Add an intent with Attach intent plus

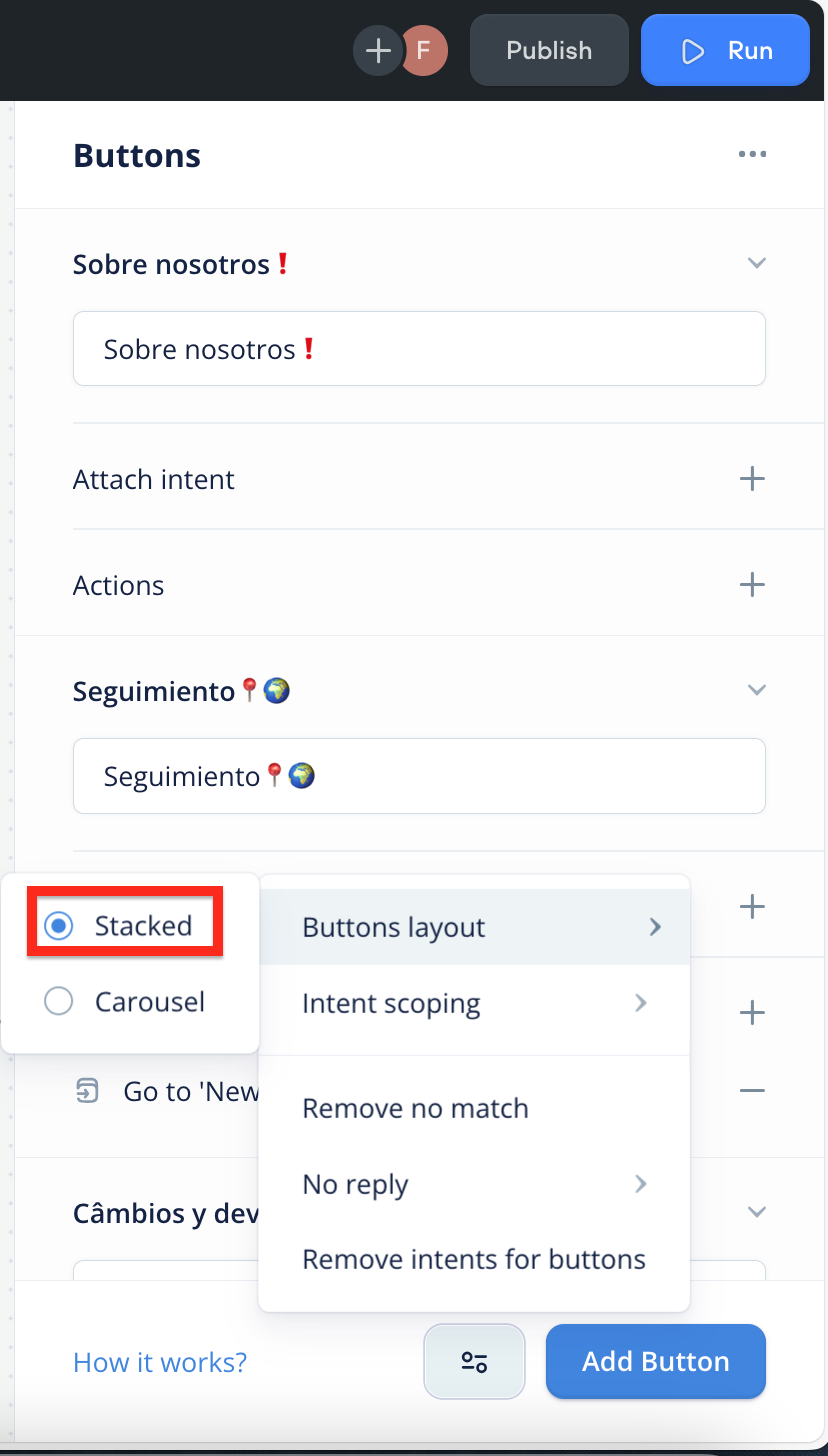pos(752,479)
